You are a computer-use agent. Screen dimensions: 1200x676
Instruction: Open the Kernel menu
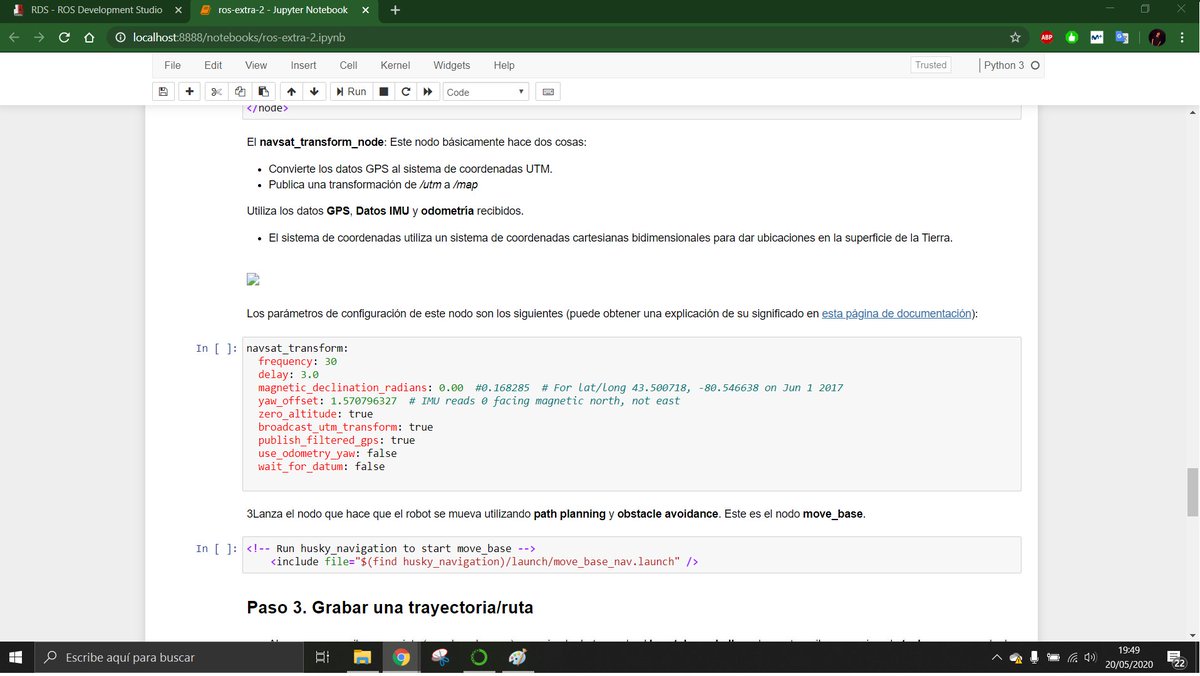pos(395,65)
